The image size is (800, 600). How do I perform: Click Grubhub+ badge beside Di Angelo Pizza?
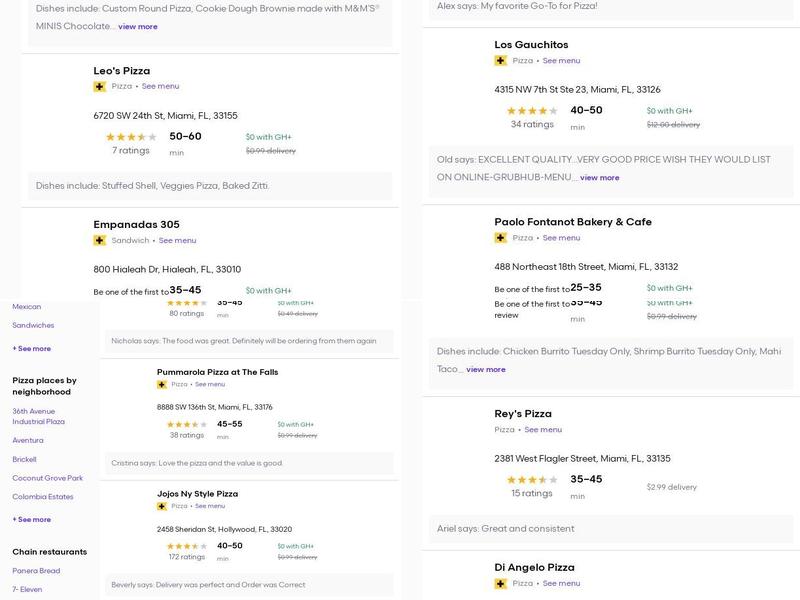pos(500,584)
